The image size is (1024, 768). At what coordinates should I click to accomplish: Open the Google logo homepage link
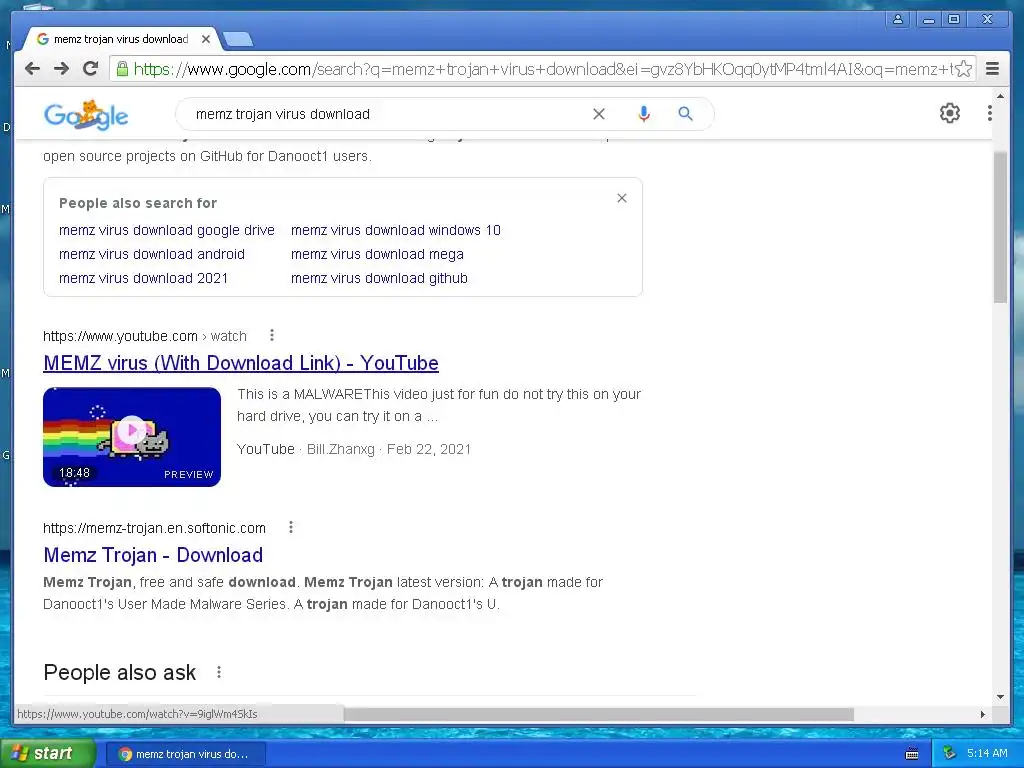pyautogui.click(x=86, y=115)
